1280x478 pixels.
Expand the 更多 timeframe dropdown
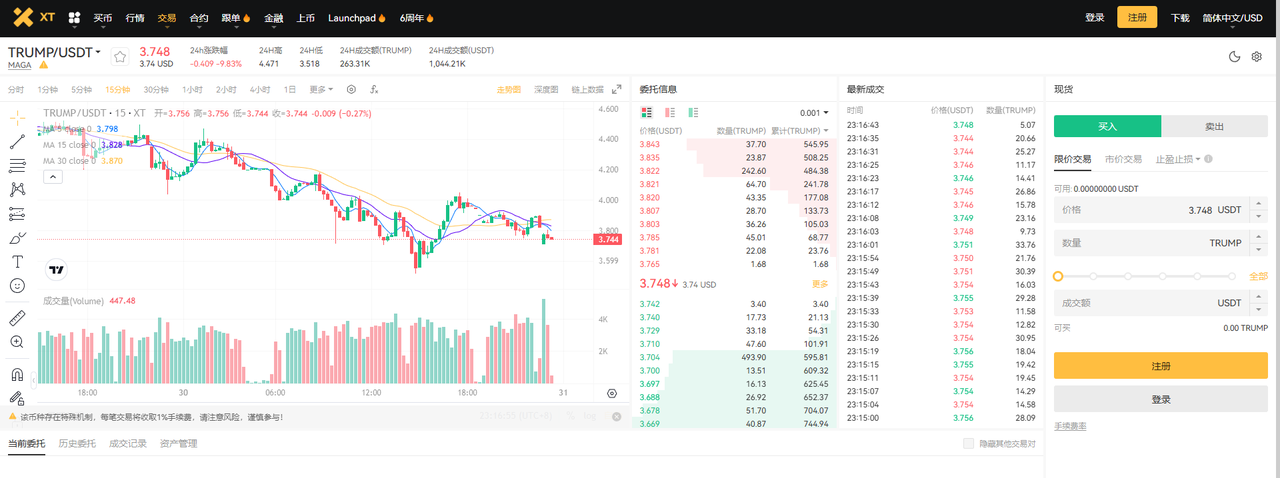coord(321,89)
